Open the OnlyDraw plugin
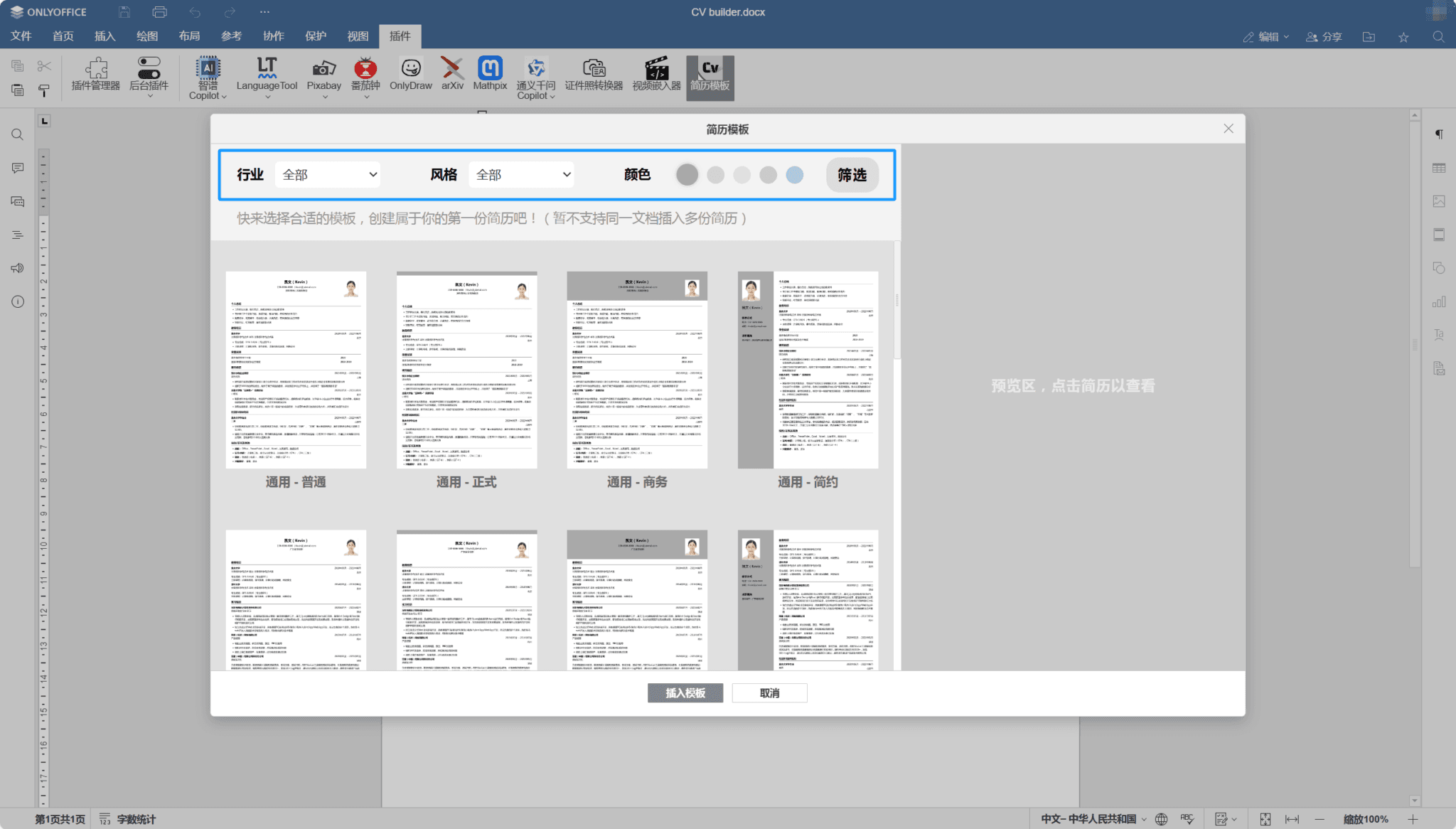 point(410,75)
